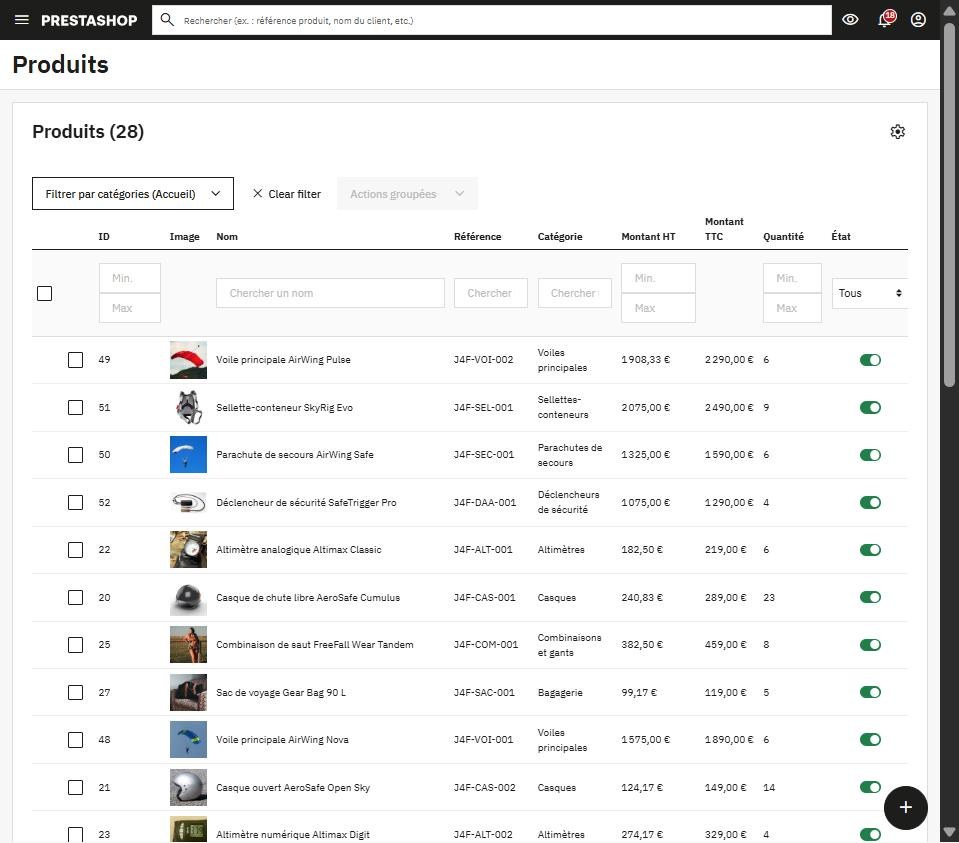The width and height of the screenshot is (959, 843).
Task: Open thumbnail of Voile principale AirWing Nova
Action: point(188,740)
